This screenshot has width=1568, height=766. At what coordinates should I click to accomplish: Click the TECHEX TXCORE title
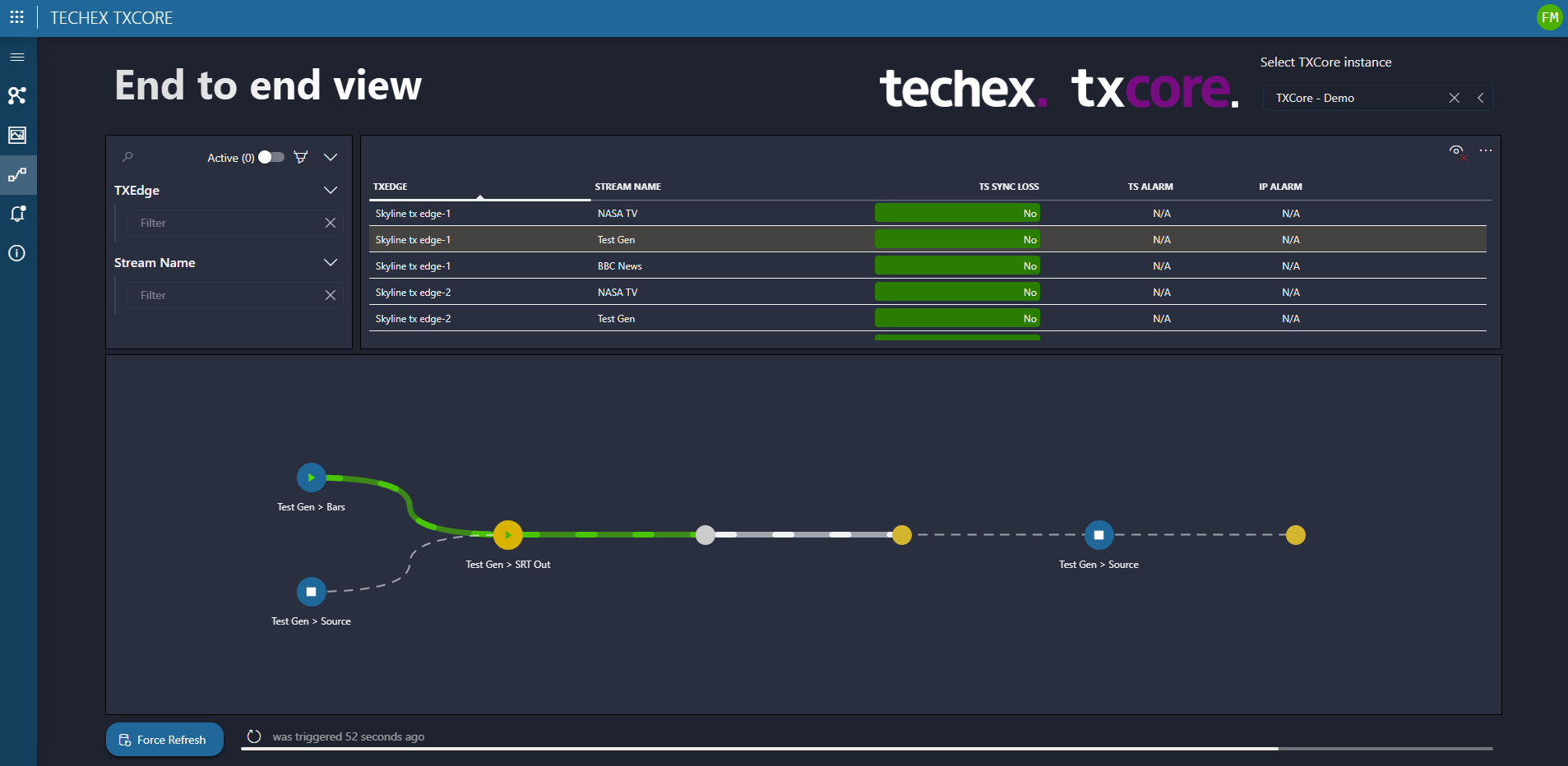112,18
